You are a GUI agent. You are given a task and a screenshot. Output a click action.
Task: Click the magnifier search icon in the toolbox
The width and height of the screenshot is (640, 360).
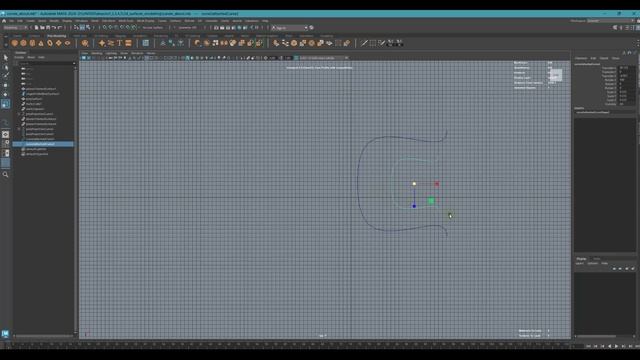click(5, 175)
